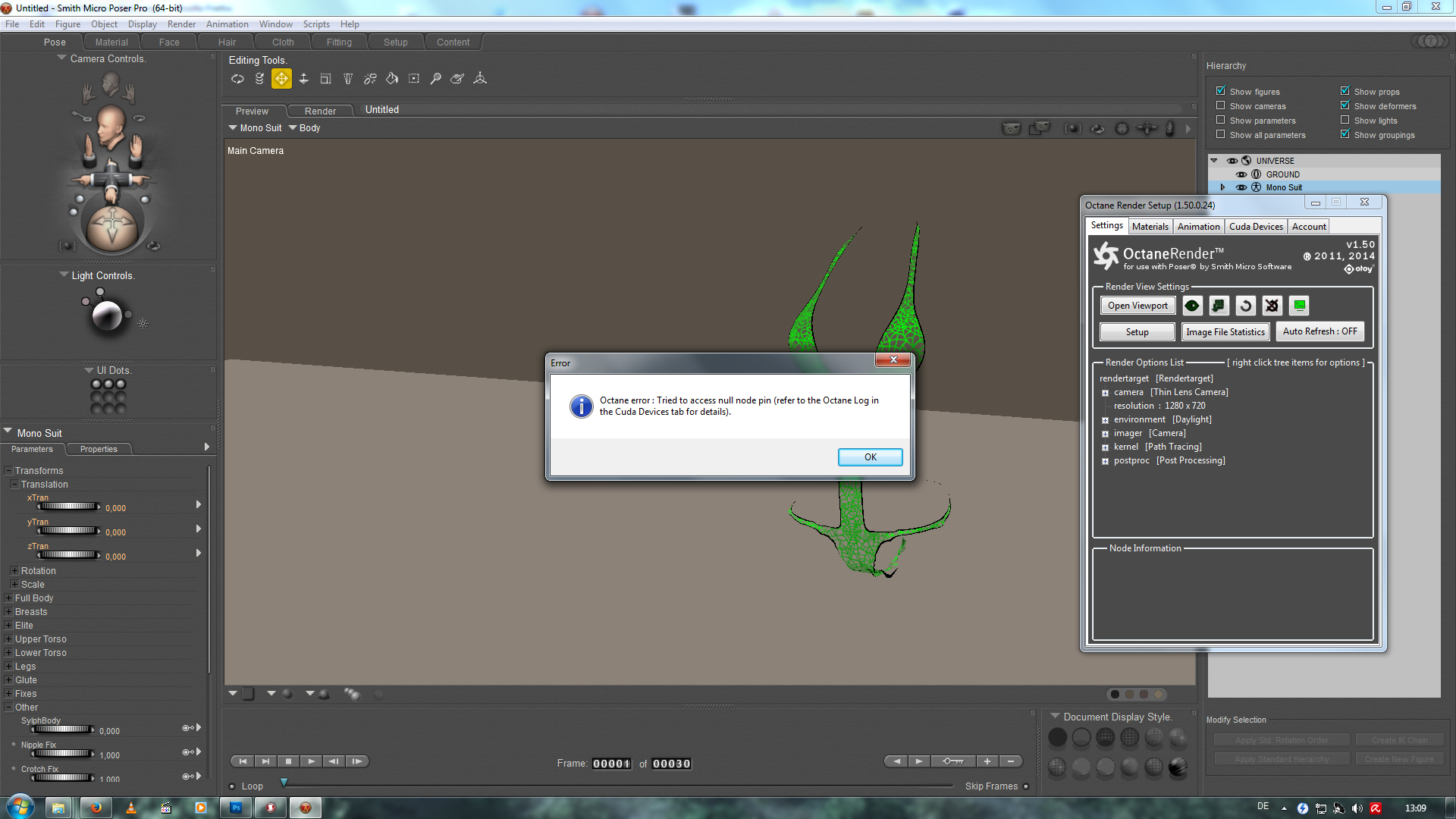
Task: Click the volume icon in system tray
Action: coord(1357,808)
